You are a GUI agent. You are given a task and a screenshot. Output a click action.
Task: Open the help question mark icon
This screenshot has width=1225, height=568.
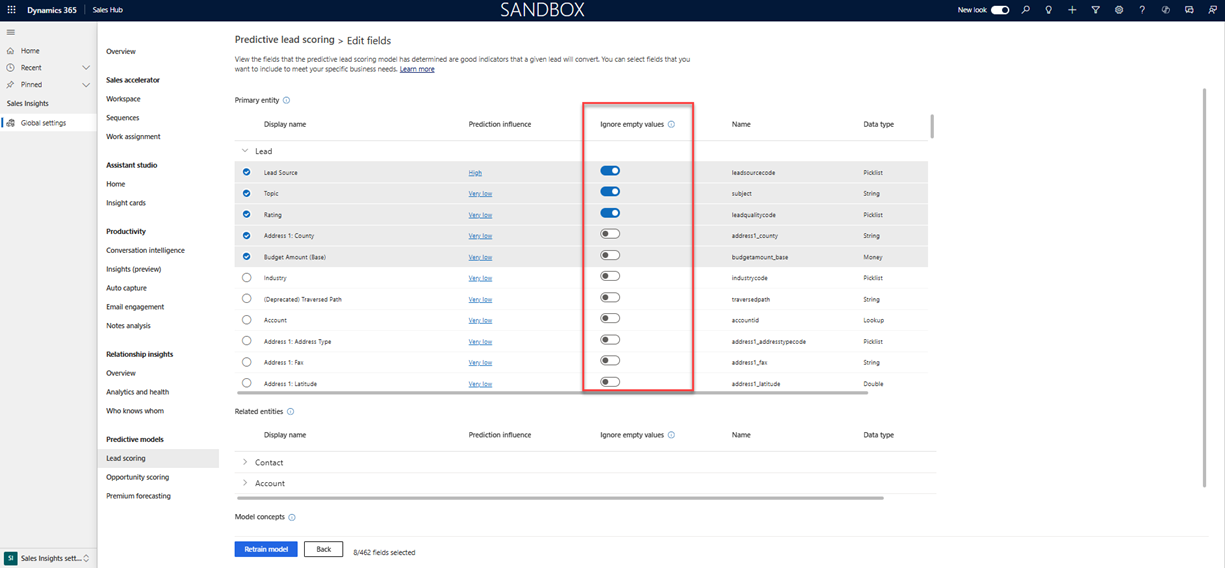[1142, 9]
